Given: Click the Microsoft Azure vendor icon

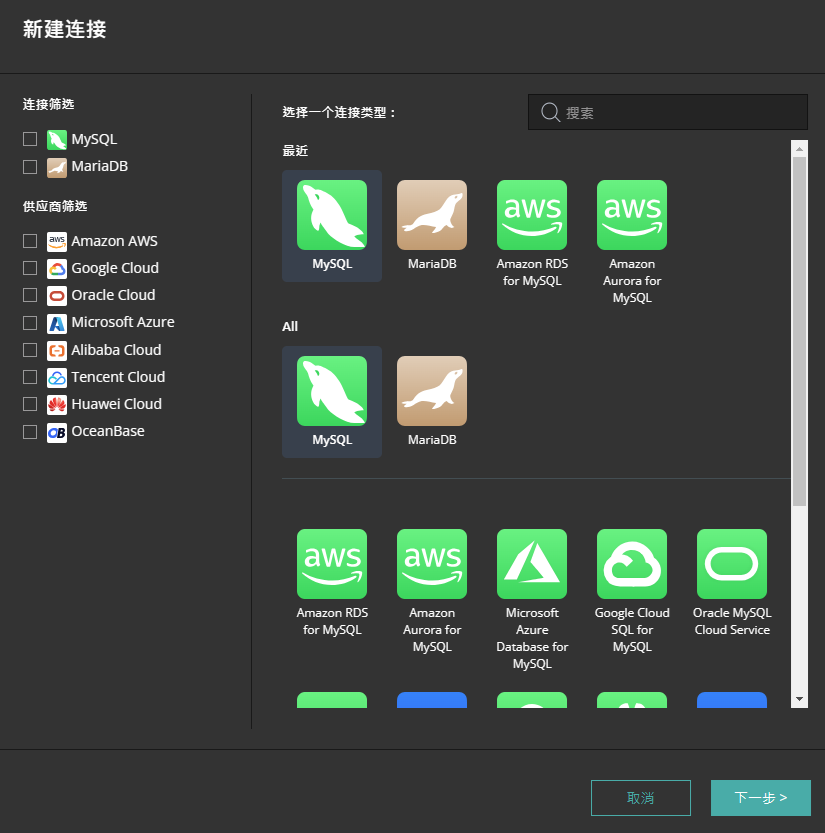Looking at the screenshot, I should coord(57,322).
